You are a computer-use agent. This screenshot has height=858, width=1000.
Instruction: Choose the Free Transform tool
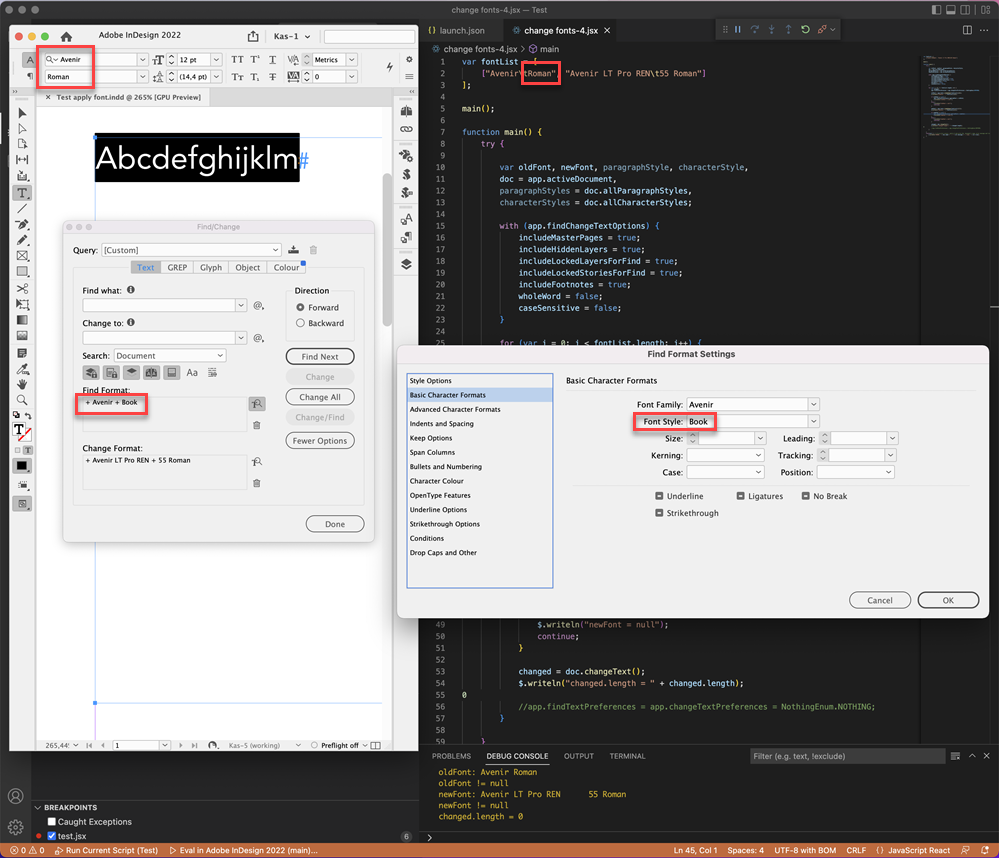tap(22, 304)
